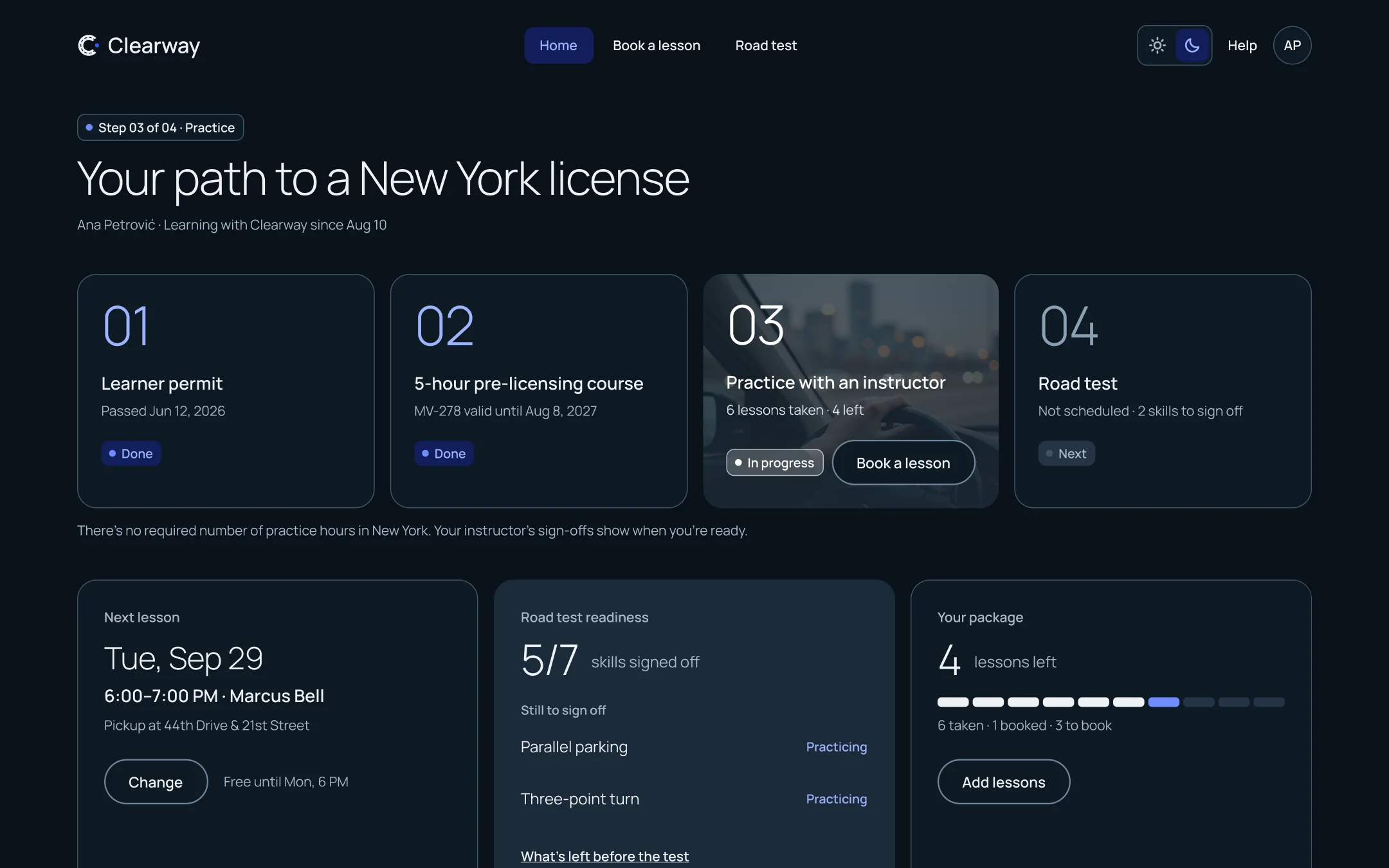Click Done badge on Learner permit card

(131, 453)
